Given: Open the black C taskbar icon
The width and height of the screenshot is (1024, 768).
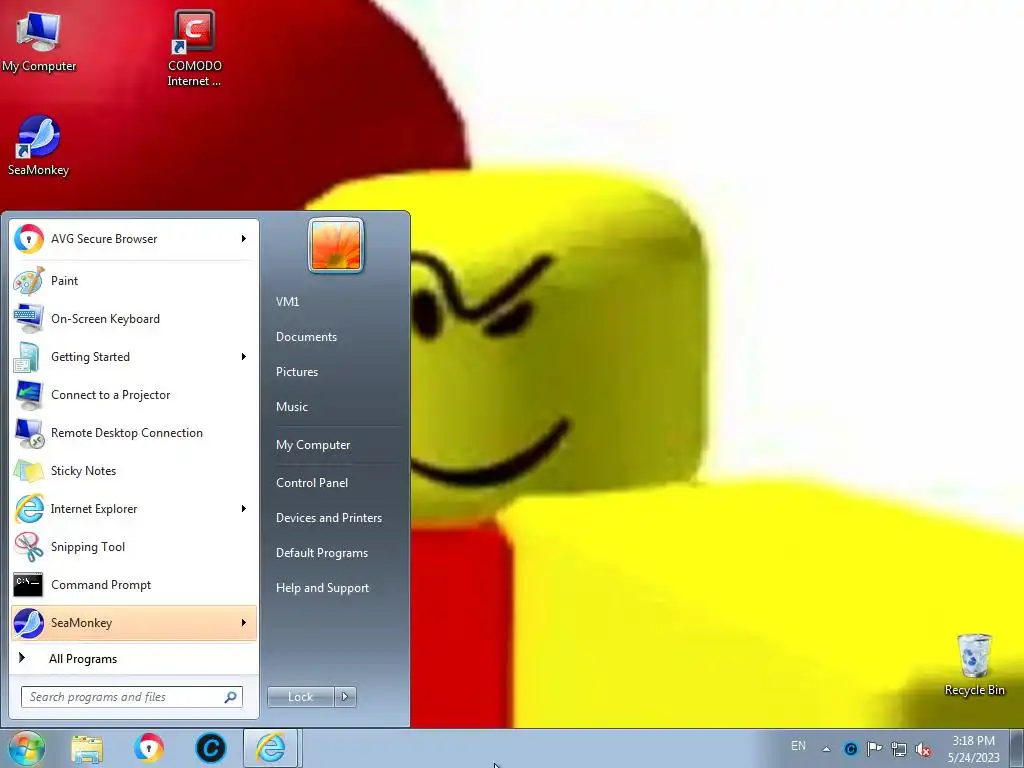Looking at the screenshot, I should point(210,748).
